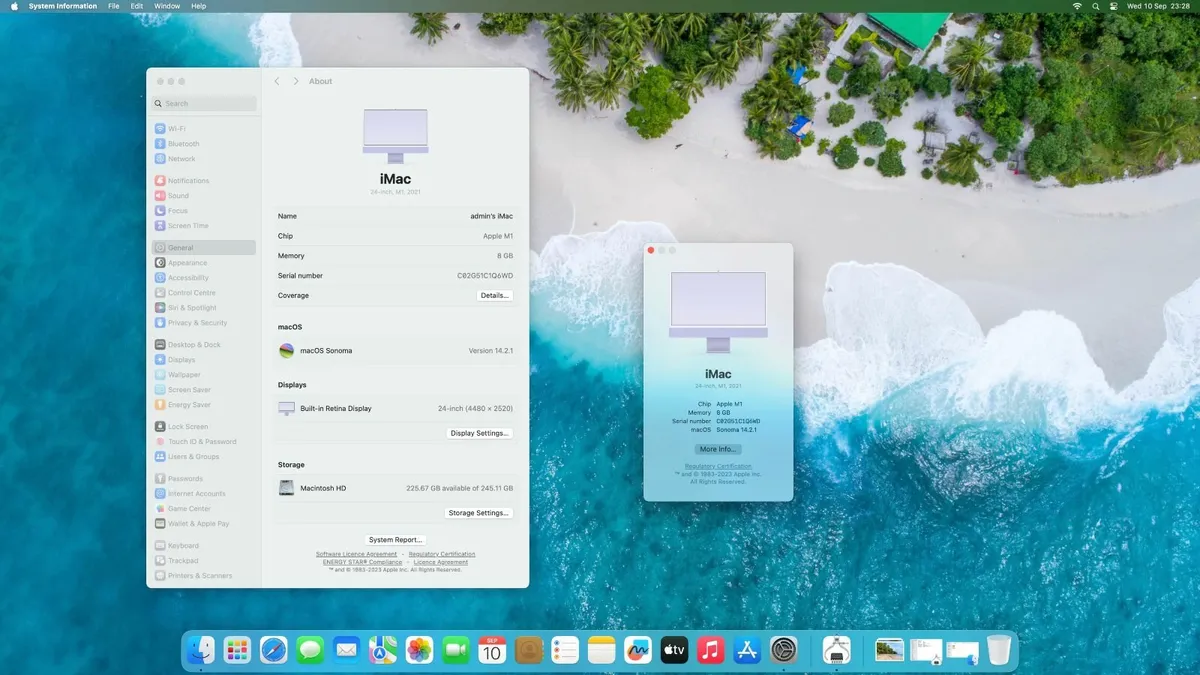
Task: Open Regulatory Certification in the small iMac window
Action: [x=718, y=466]
